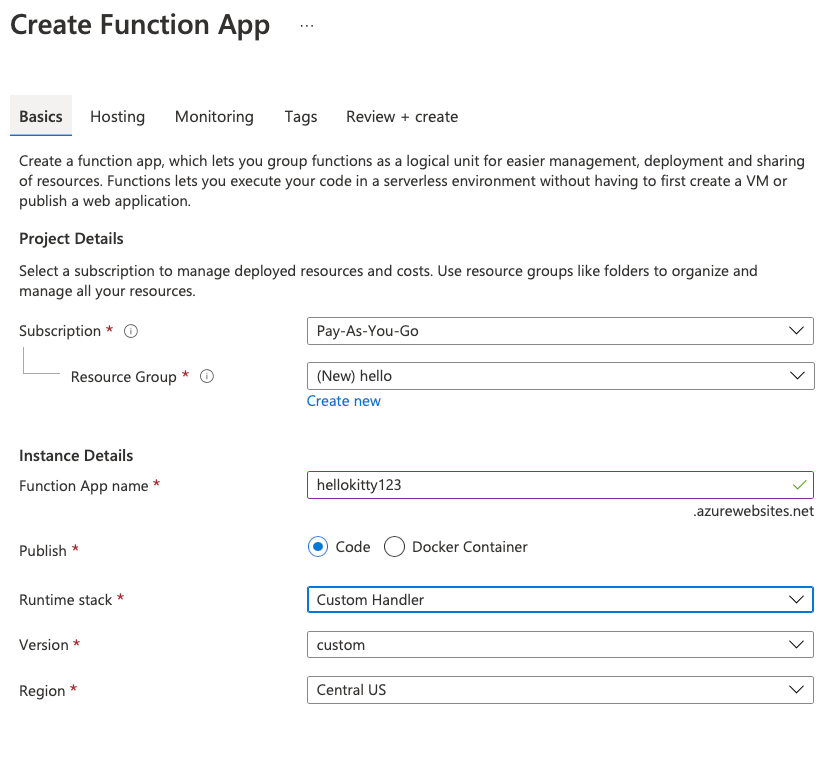The height and width of the screenshot is (764, 835).
Task: Switch to the Hosting tab
Action: (117, 117)
